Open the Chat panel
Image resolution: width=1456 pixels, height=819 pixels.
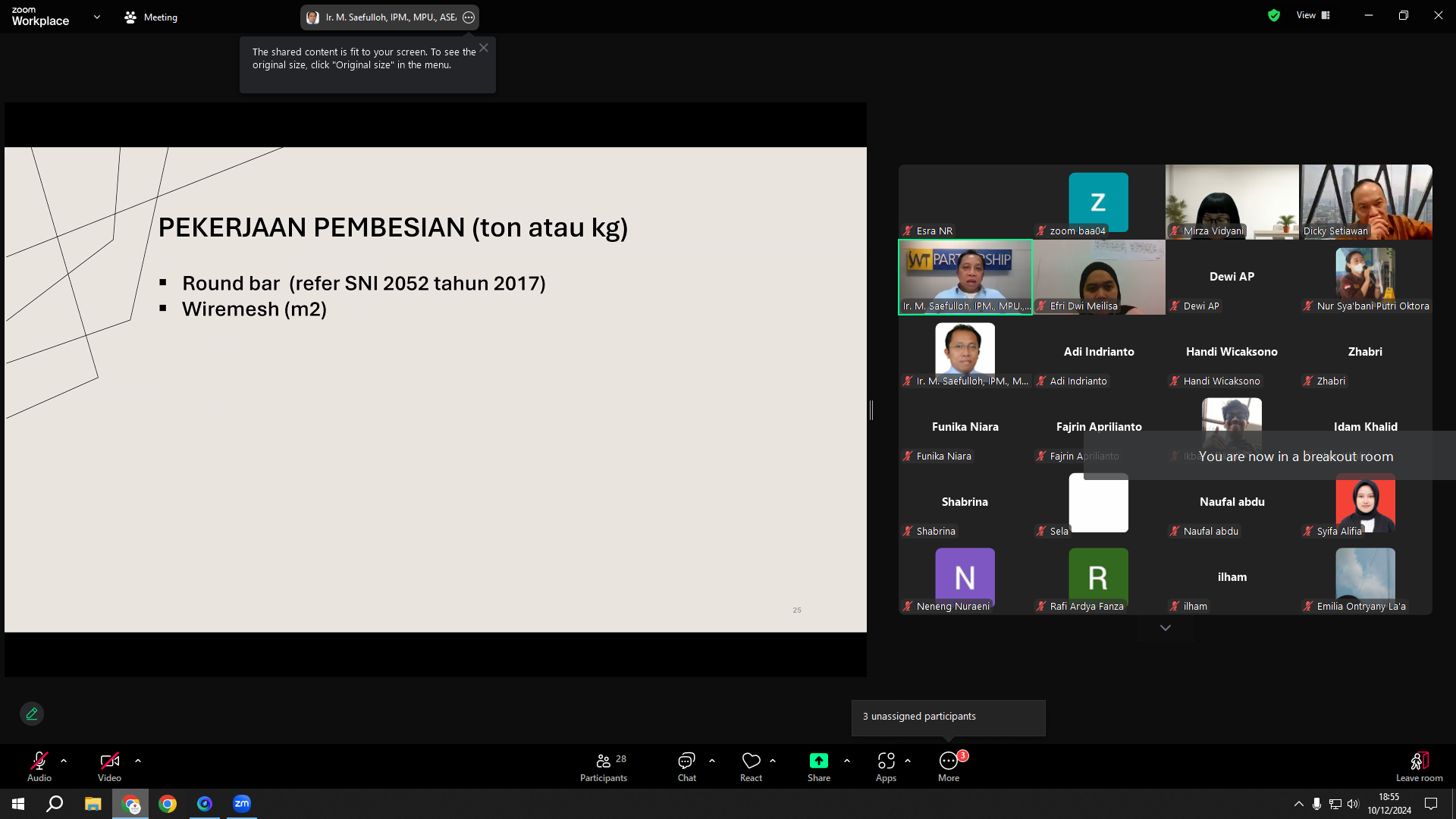tap(687, 766)
